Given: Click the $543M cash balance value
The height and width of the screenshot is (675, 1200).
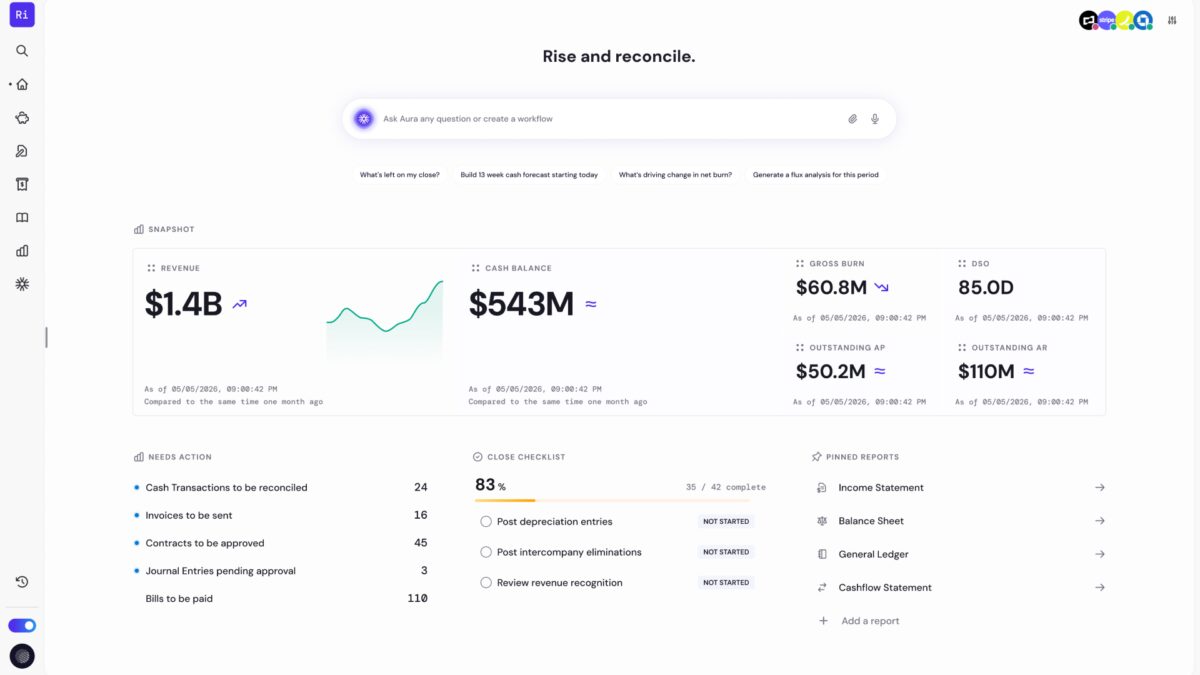Looking at the screenshot, I should tap(521, 304).
